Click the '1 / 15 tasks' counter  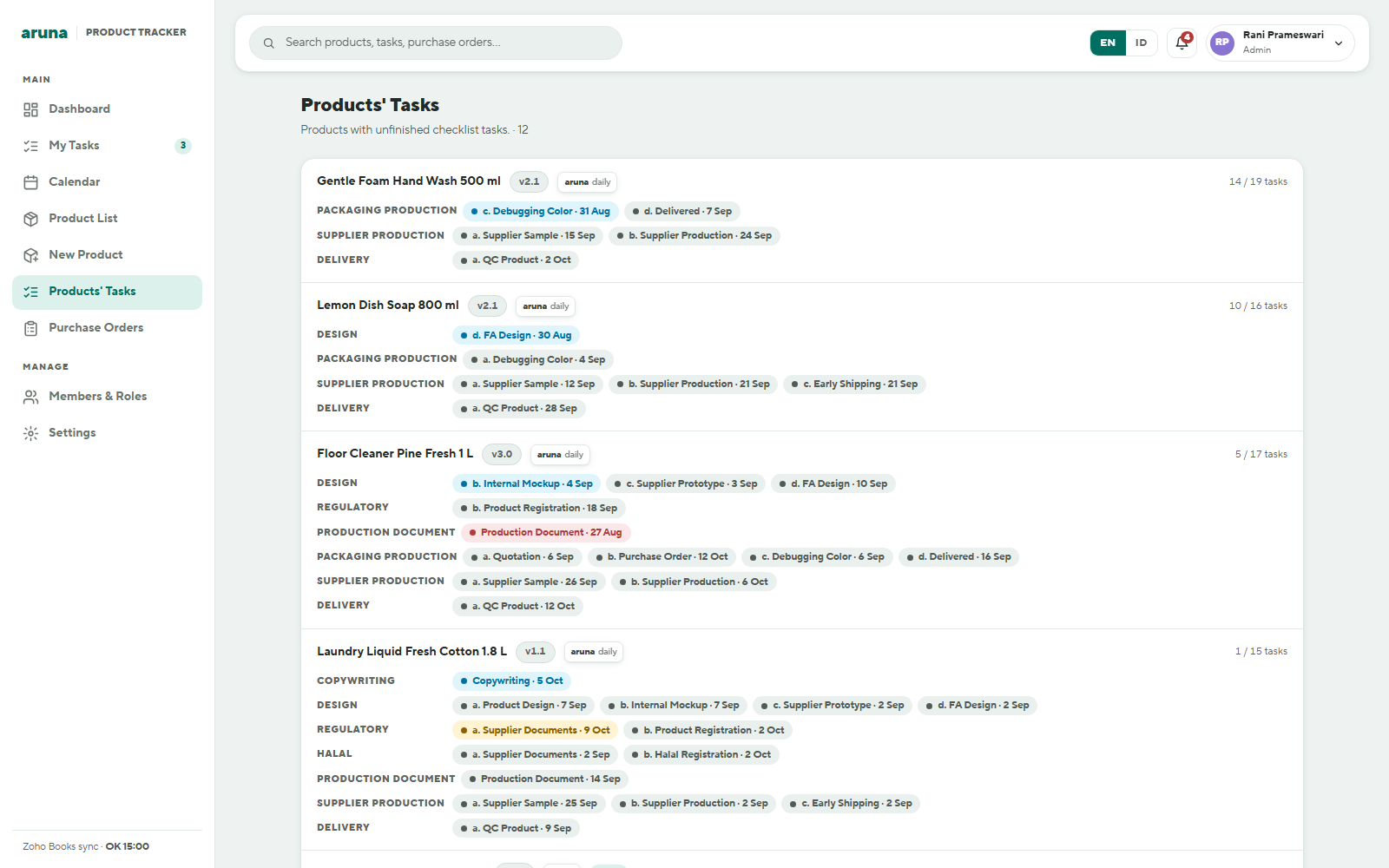pos(1261,652)
